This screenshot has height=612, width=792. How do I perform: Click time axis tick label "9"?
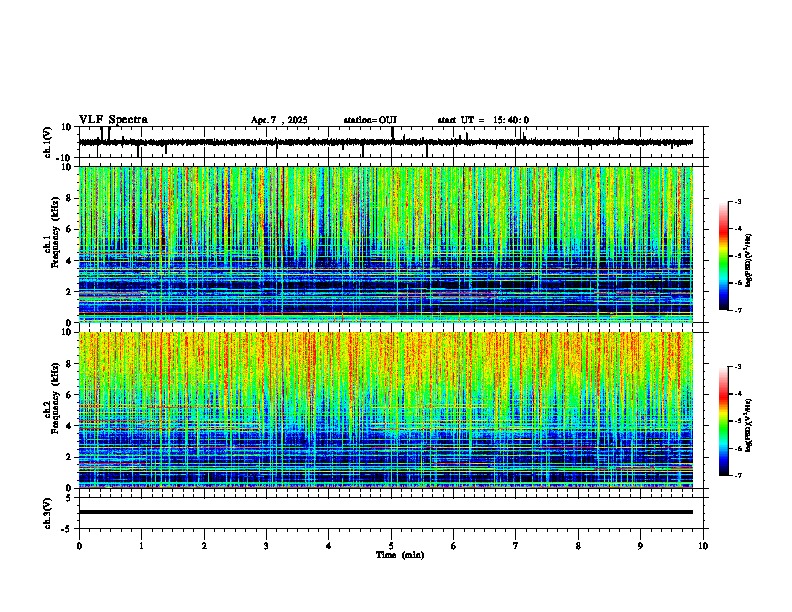pos(640,546)
